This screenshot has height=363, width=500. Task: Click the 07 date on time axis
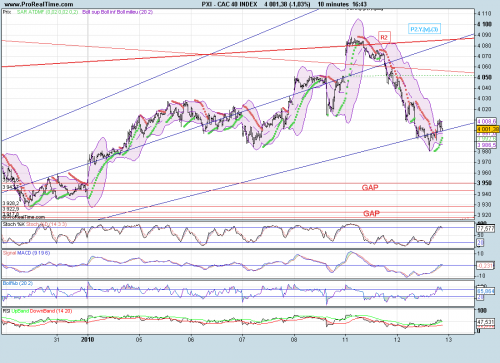(242, 340)
